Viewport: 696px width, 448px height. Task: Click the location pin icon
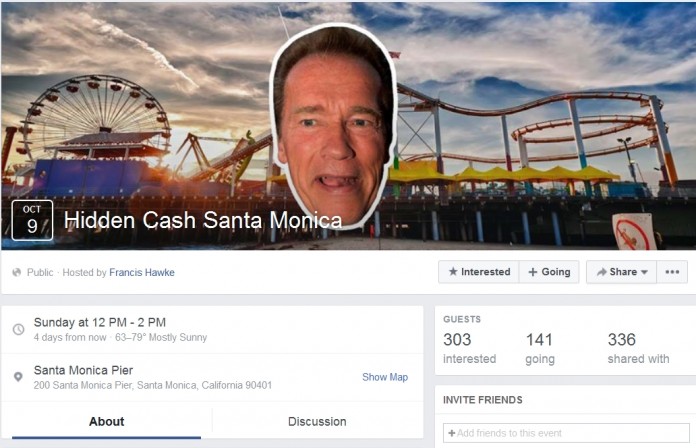(18, 377)
